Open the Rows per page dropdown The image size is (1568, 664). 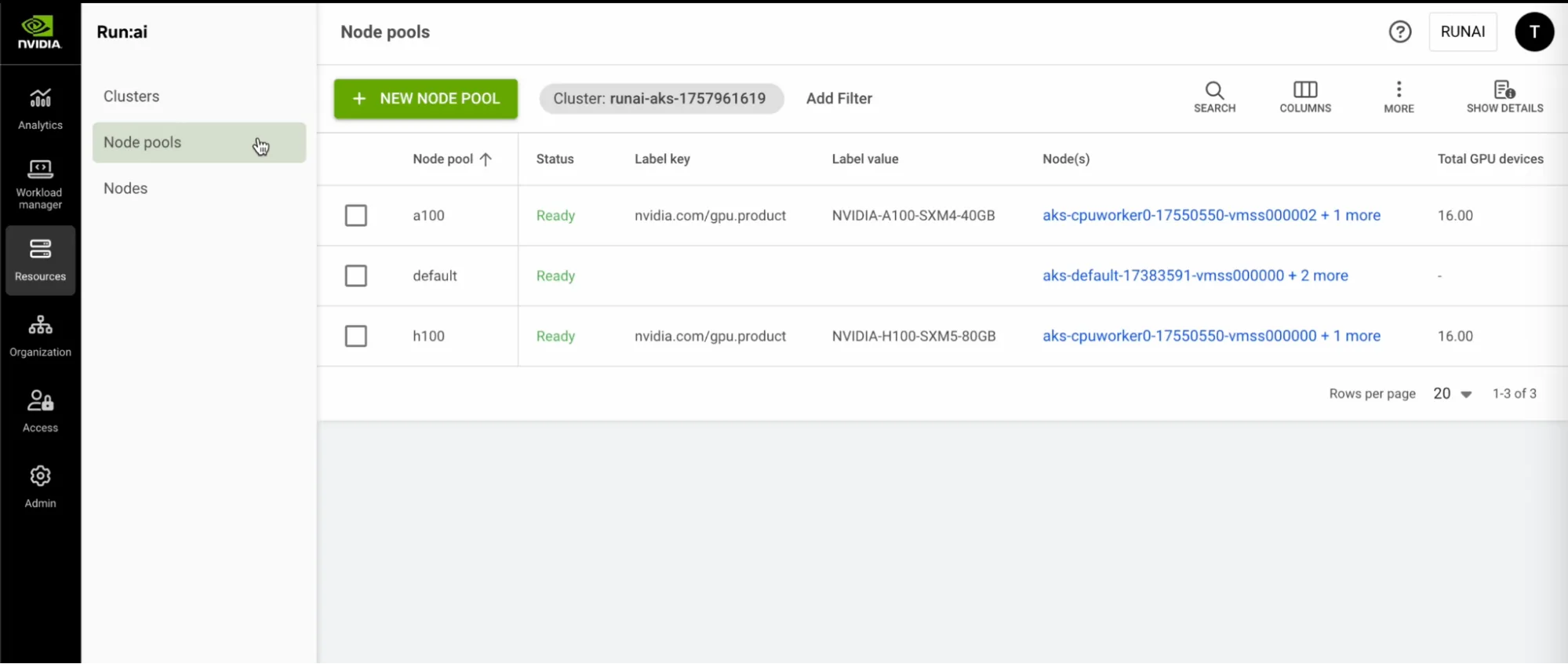1452,394
